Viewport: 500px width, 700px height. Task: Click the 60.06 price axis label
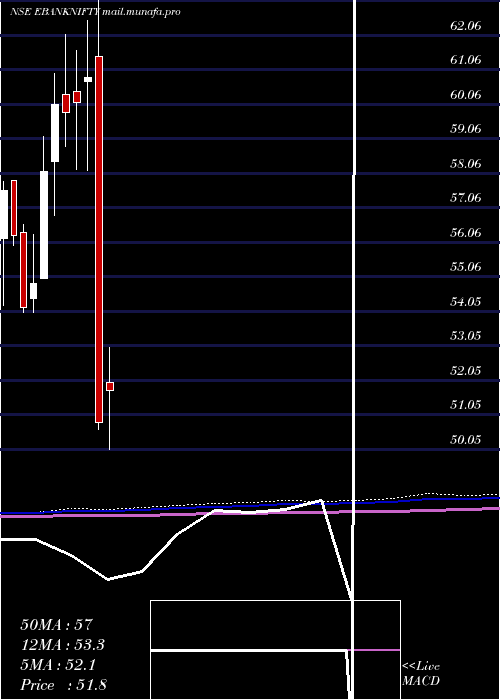point(466,95)
